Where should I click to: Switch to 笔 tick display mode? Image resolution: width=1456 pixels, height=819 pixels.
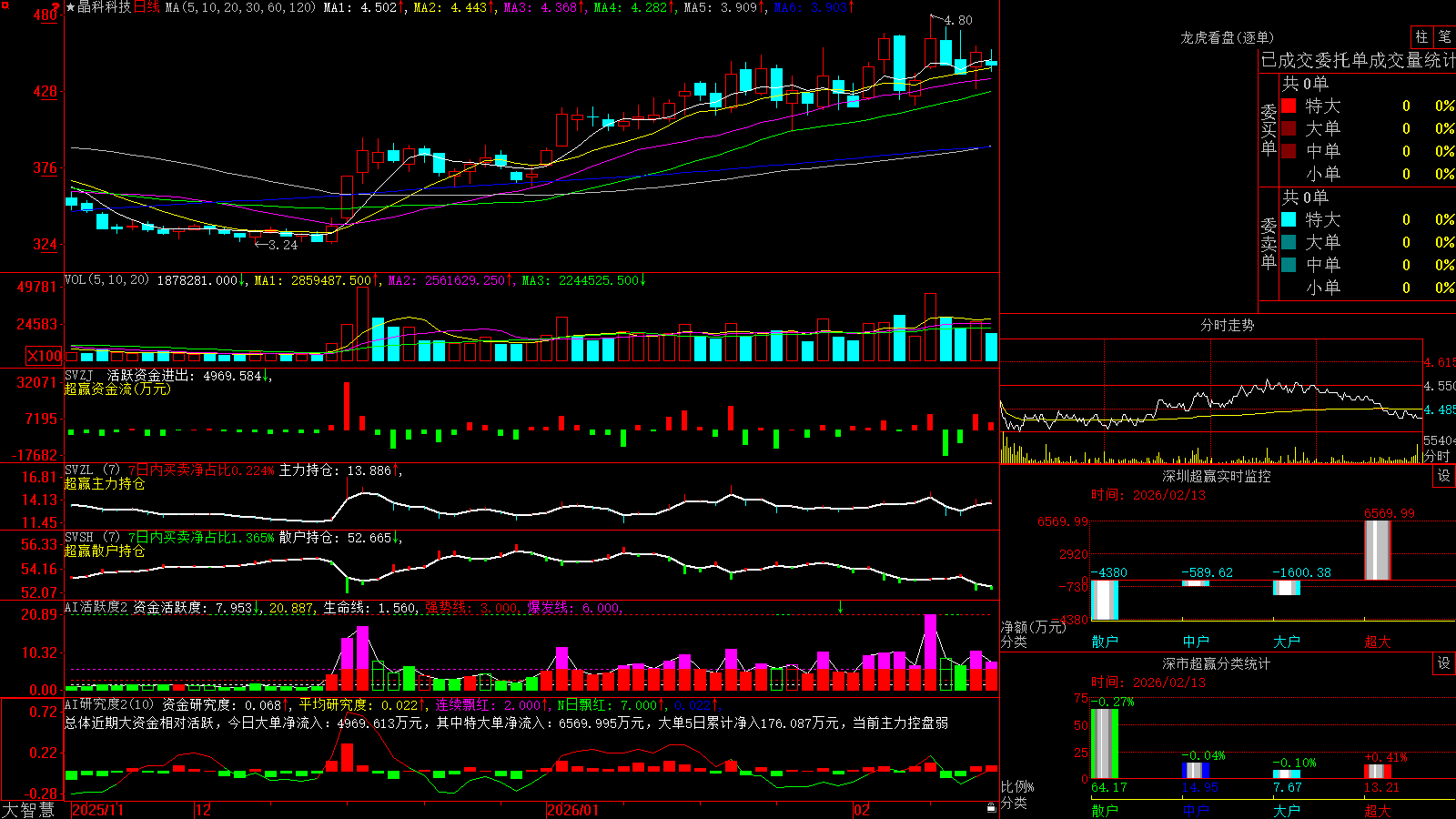pyautogui.click(x=1445, y=37)
